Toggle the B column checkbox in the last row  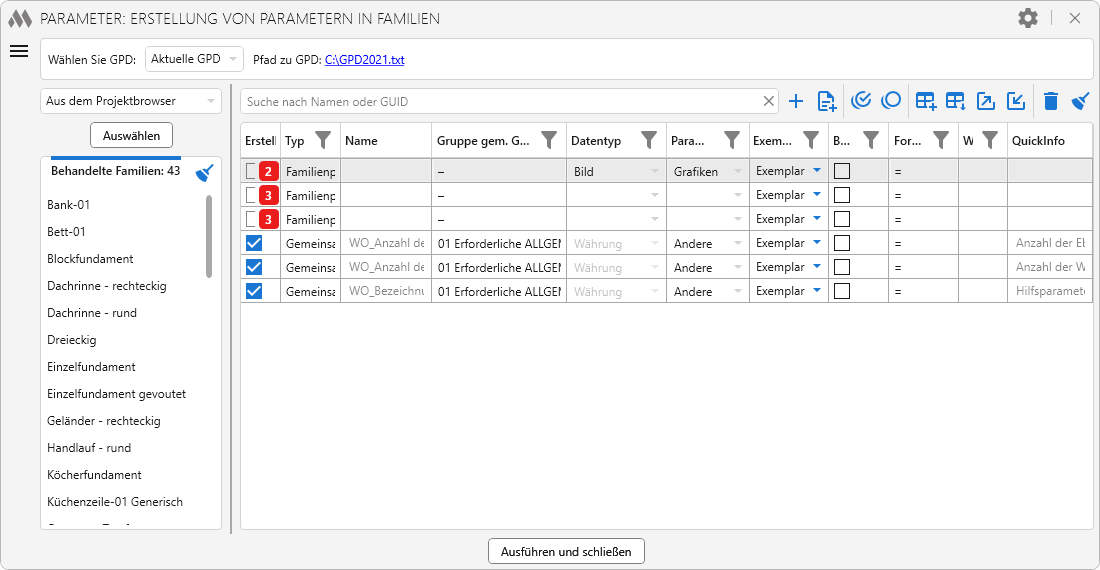tap(842, 291)
